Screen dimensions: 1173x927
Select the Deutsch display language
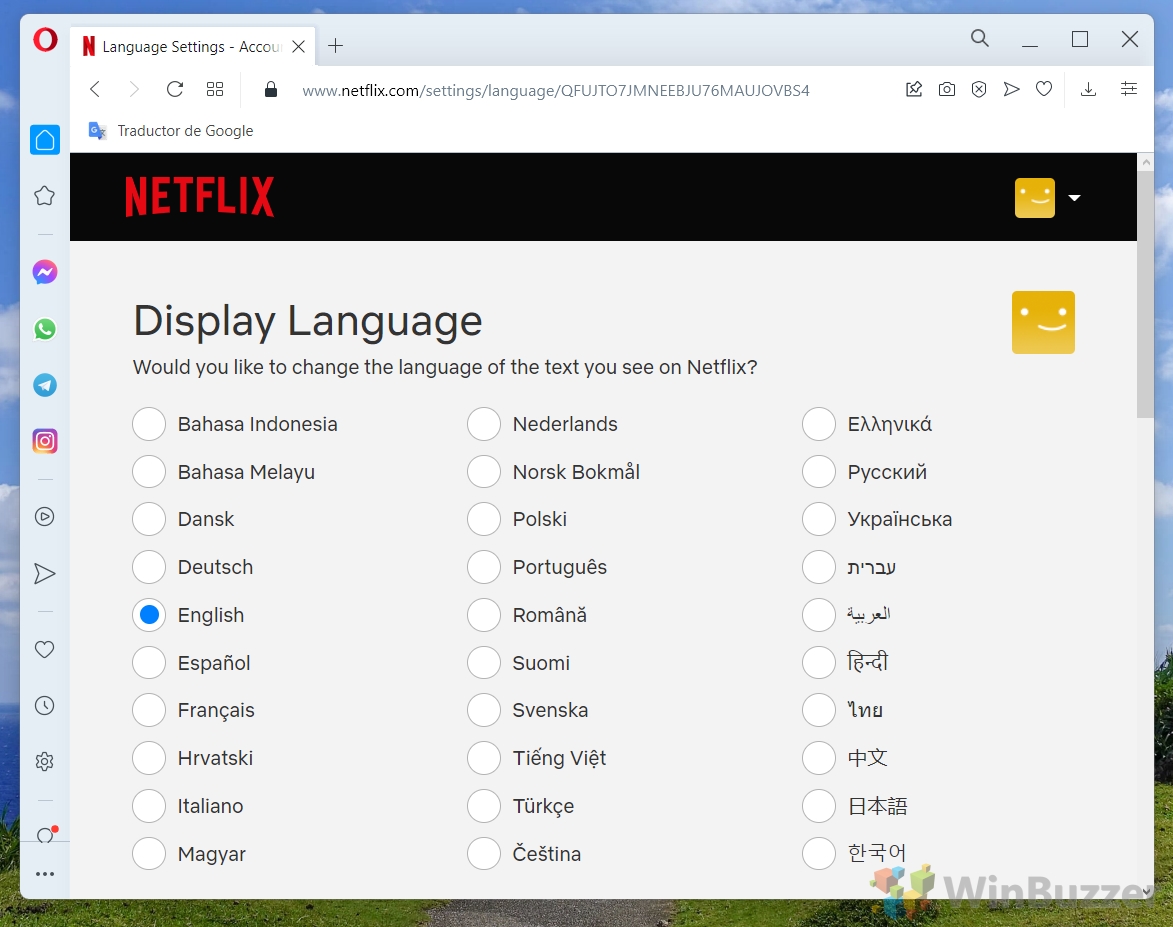(149, 567)
